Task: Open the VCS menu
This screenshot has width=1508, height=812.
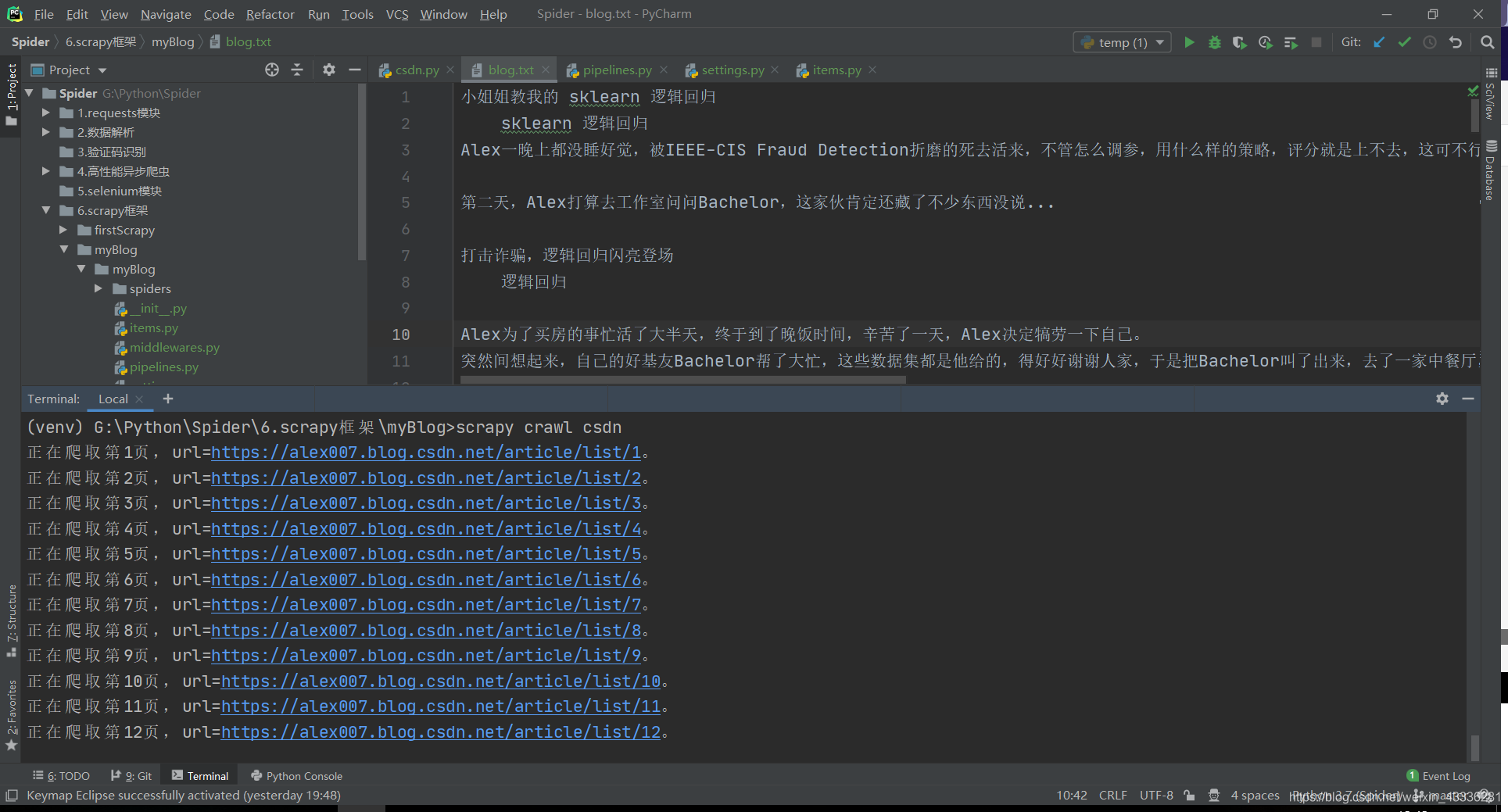Action: click(397, 14)
